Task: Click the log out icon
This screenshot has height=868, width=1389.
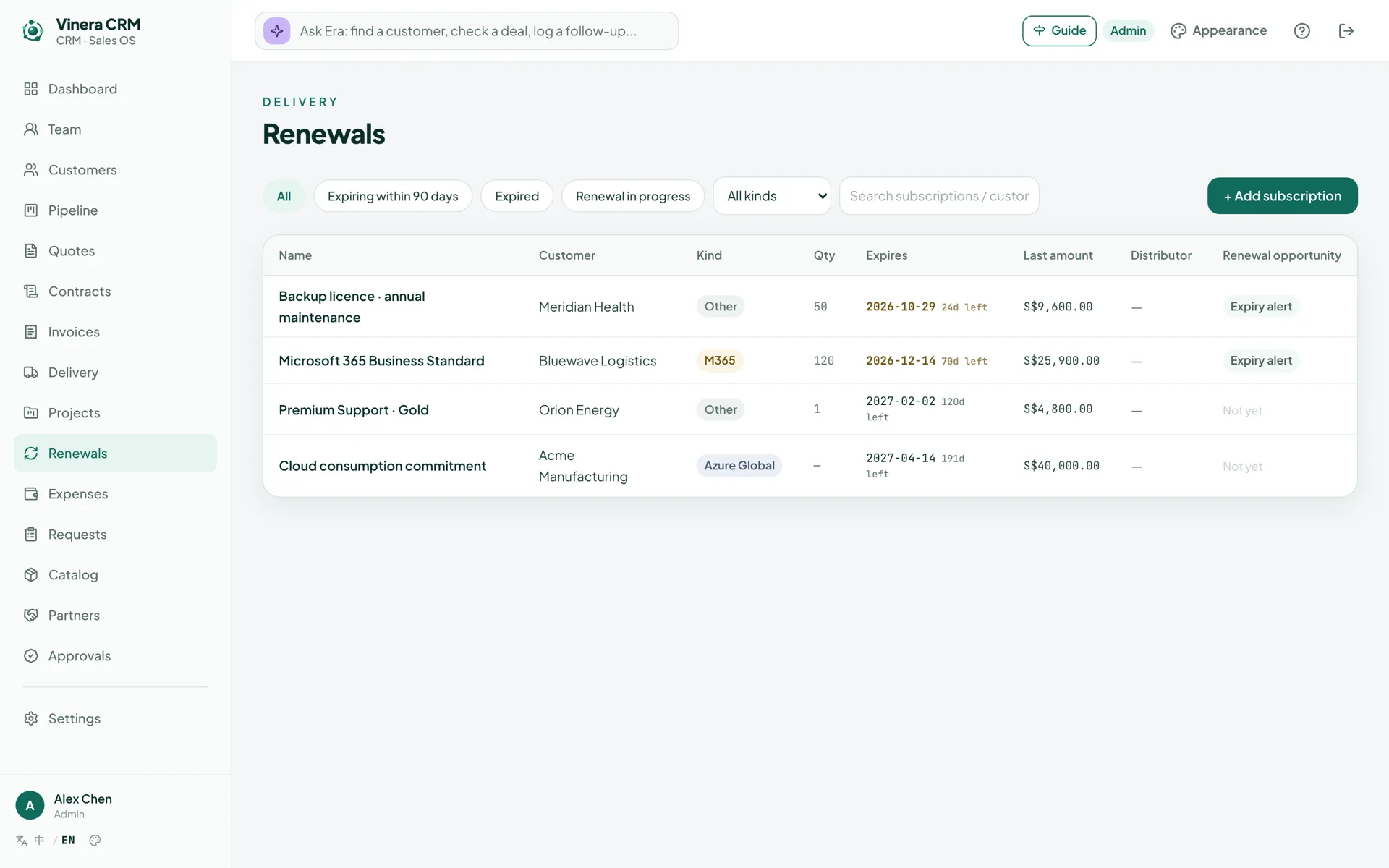Action: click(x=1346, y=31)
